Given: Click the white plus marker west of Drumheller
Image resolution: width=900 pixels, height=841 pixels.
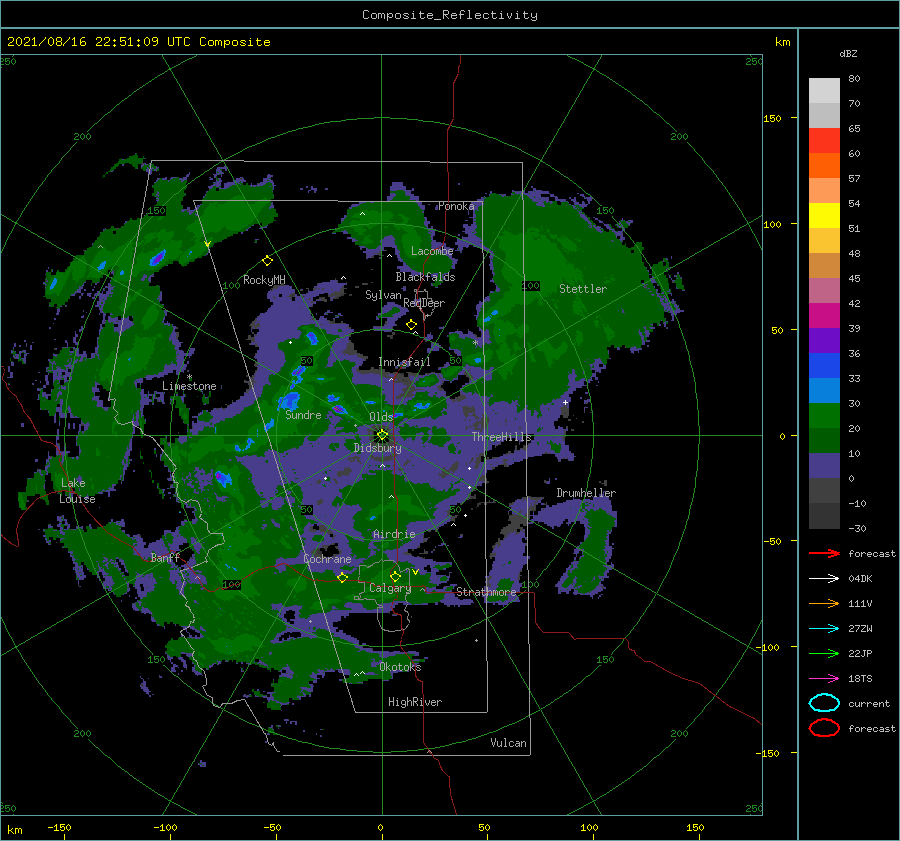Looking at the screenshot, I should [x=565, y=402].
